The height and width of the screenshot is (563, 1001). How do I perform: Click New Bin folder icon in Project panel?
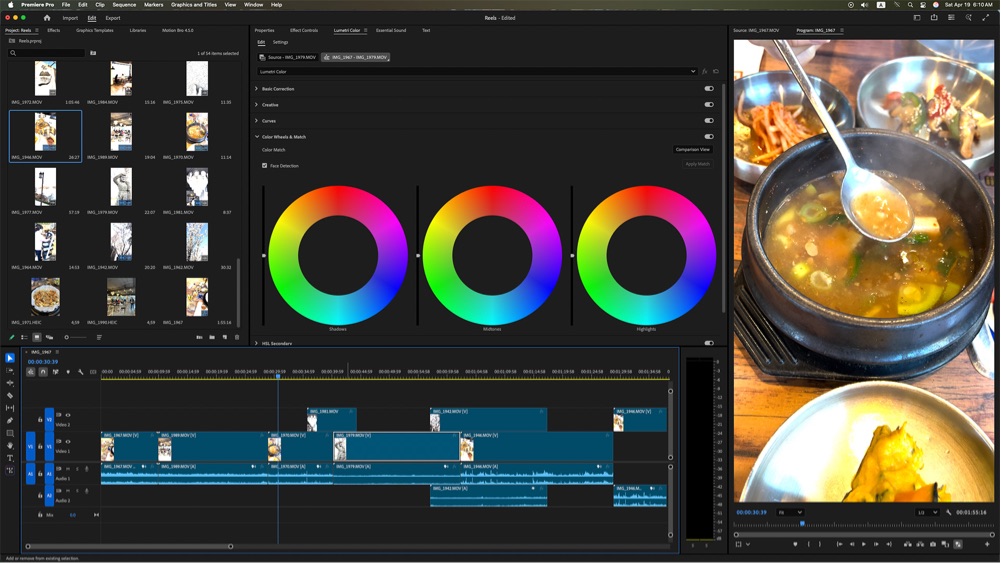(212, 337)
